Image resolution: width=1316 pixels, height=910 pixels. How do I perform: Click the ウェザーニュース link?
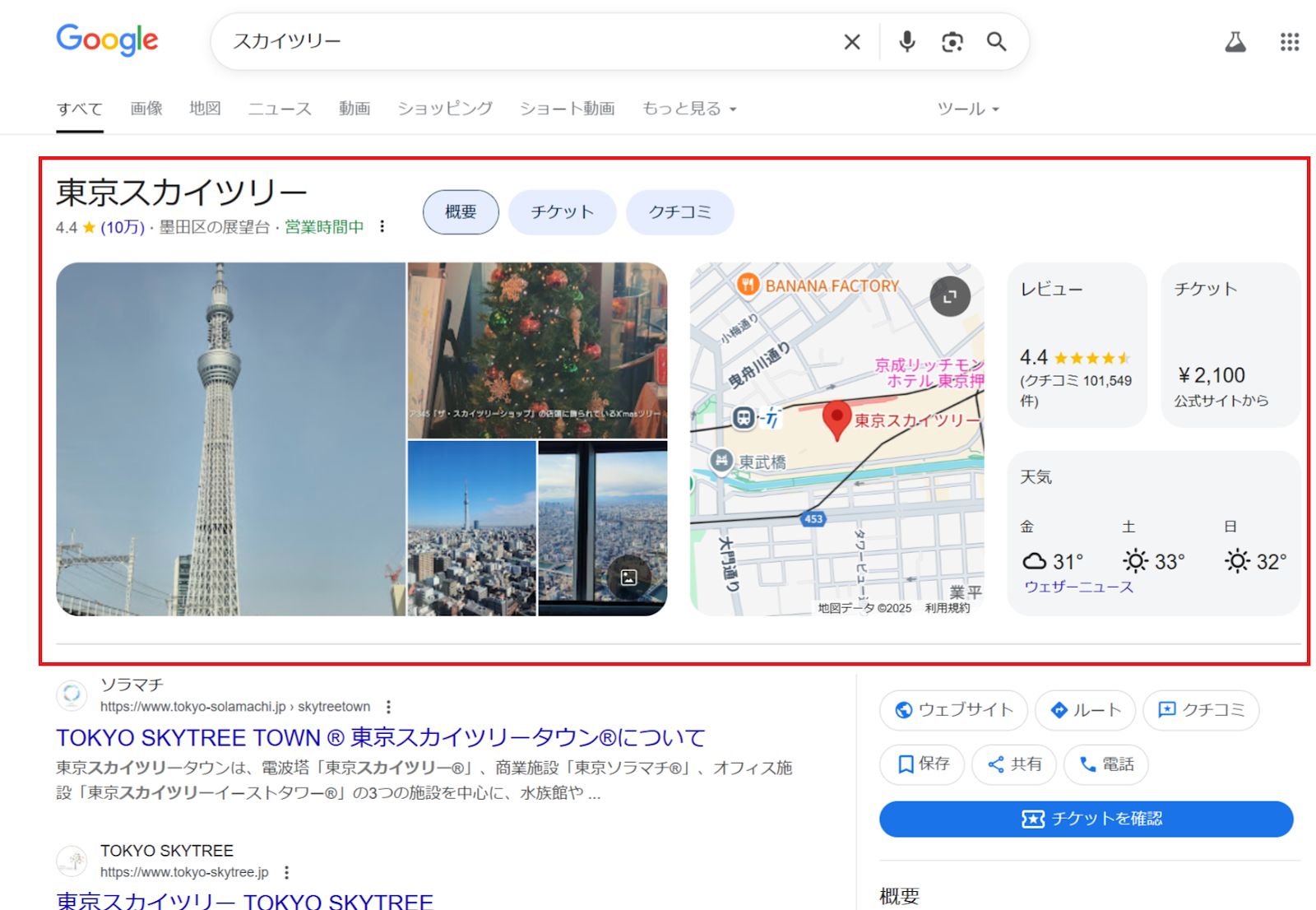click(1078, 587)
